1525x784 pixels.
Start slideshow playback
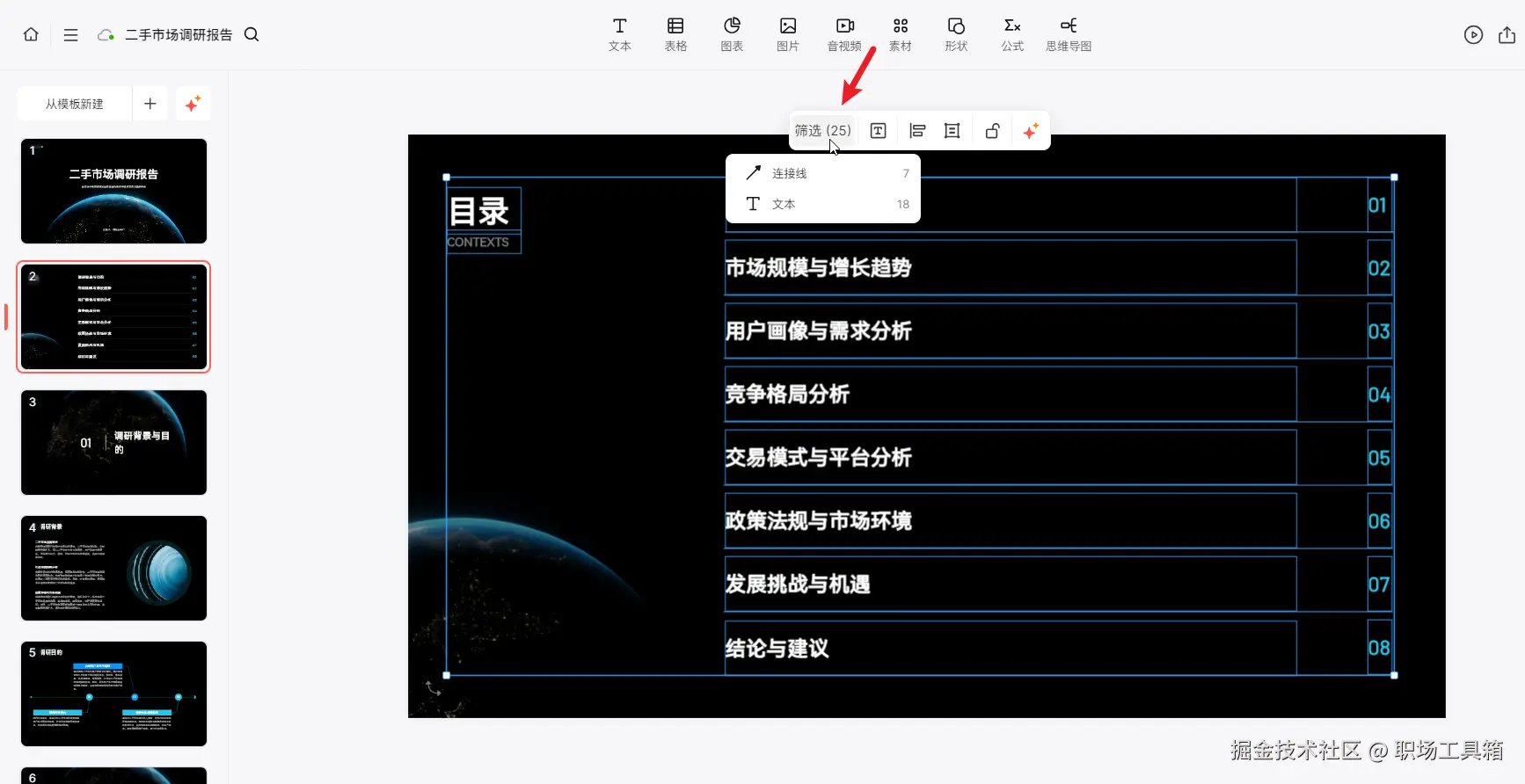point(1473,34)
